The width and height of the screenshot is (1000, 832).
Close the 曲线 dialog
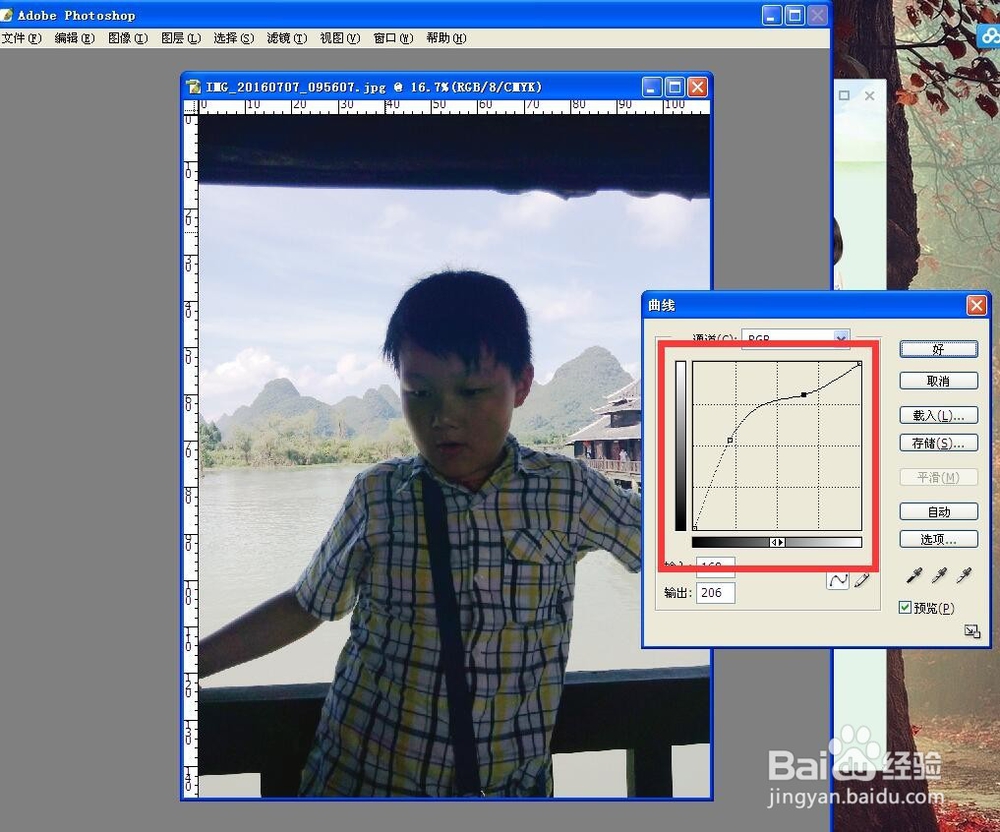tap(976, 305)
